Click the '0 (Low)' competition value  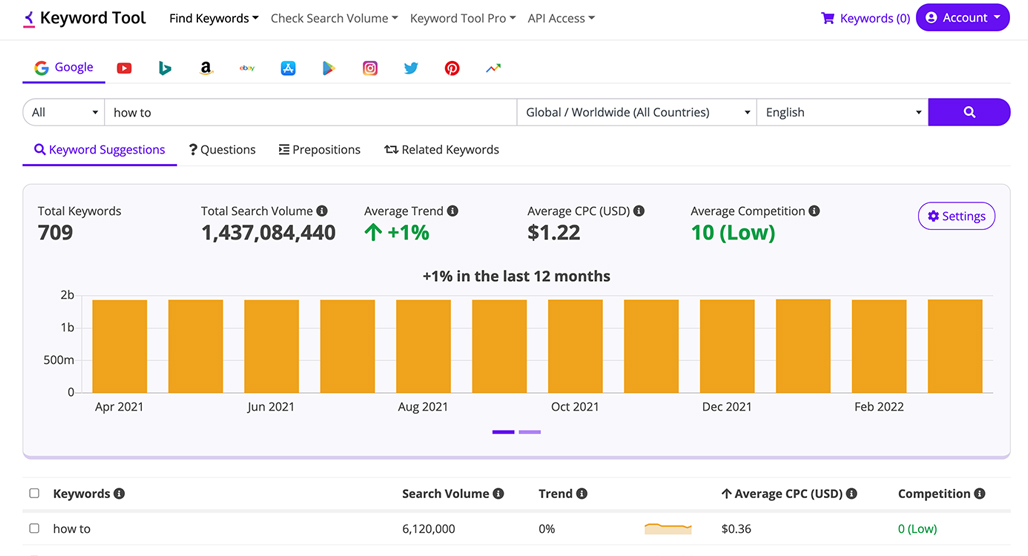click(917, 528)
